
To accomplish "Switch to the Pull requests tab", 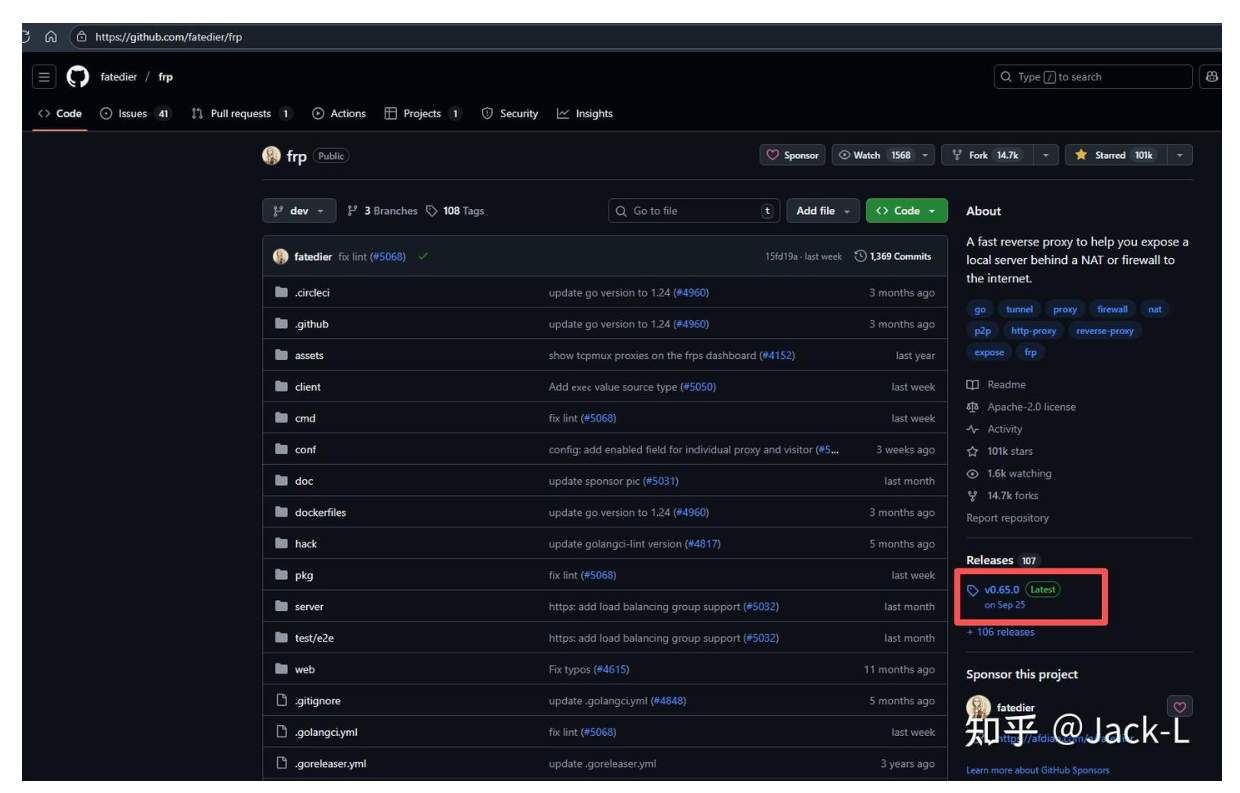I will coord(241,114).
